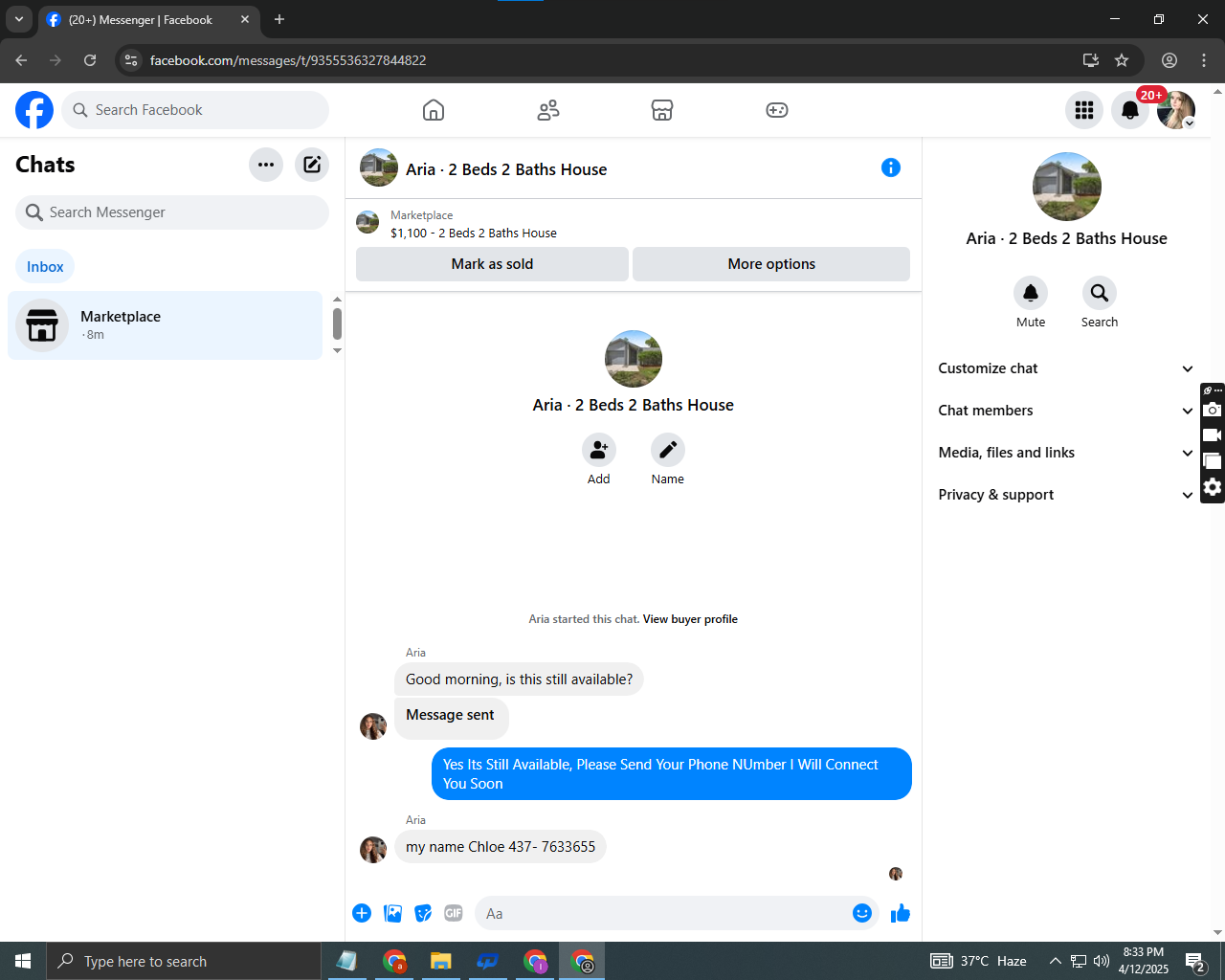The image size is (1225, 980).
Task: Expand Customize chat section
Action: 1066,368
